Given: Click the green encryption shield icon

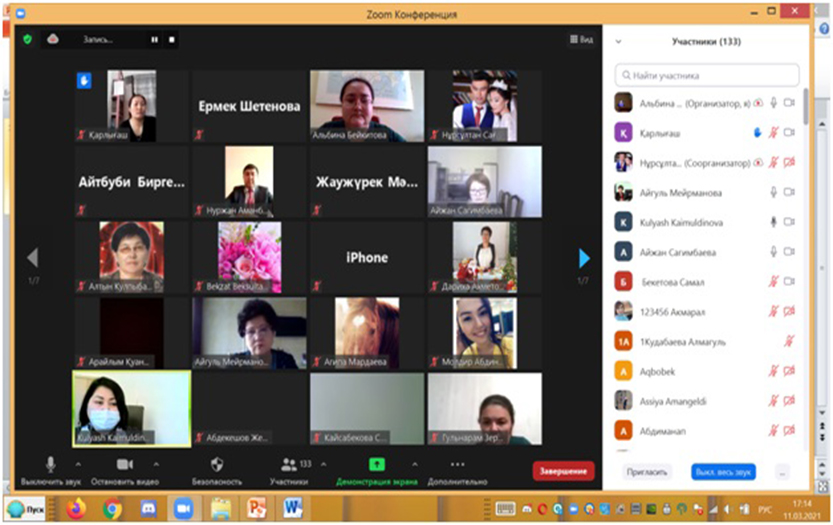Looking at the screenshot, I should [27, 39].
